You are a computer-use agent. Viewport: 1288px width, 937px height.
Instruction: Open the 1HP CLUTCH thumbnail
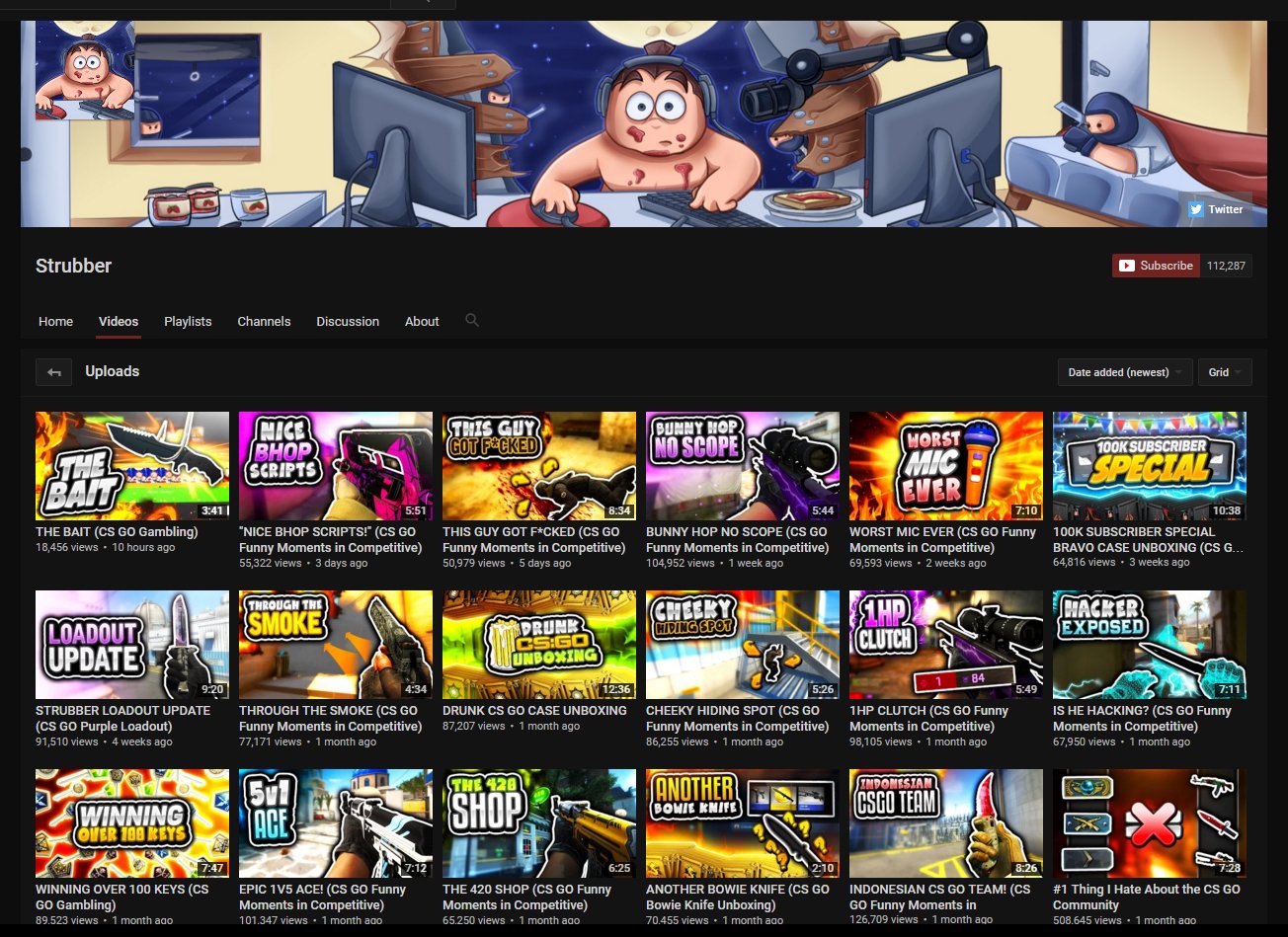(946, 645)
